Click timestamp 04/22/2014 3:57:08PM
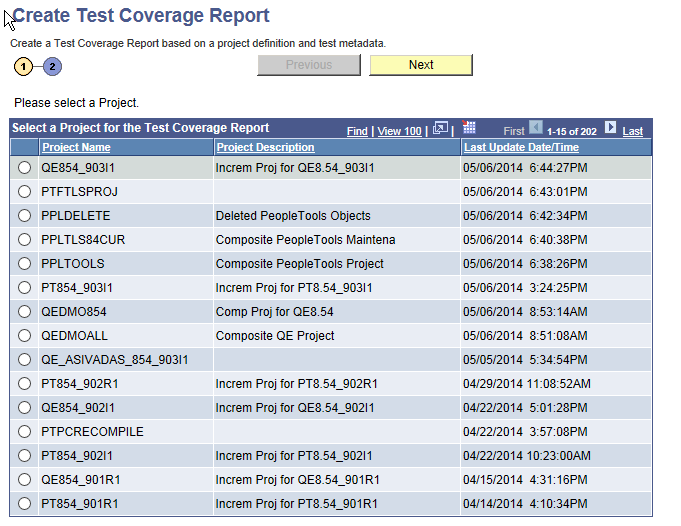 [x=525, y=432]
